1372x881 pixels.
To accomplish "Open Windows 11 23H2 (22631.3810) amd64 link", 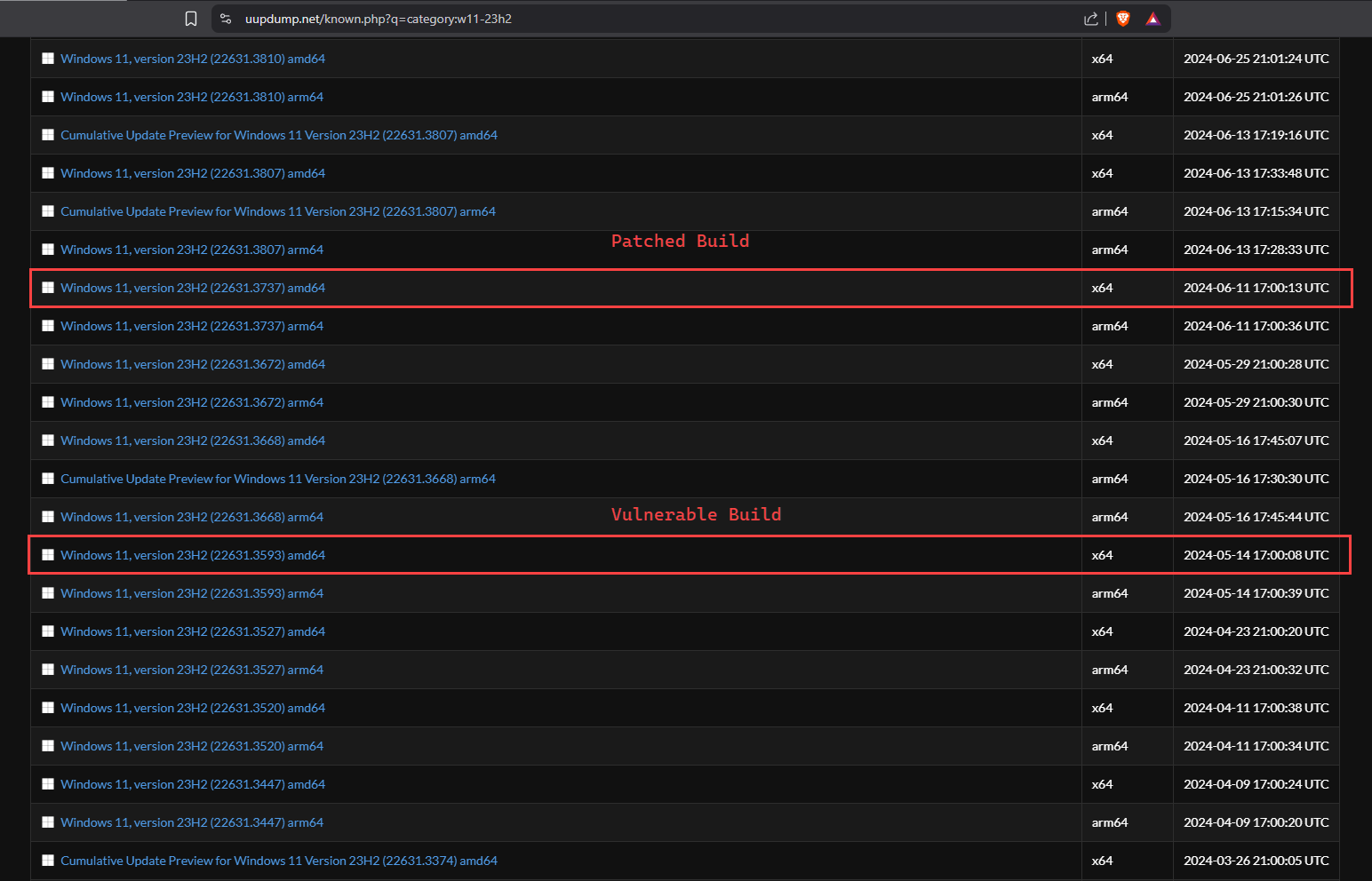I will pyautogui.click(x=193, y=59).
